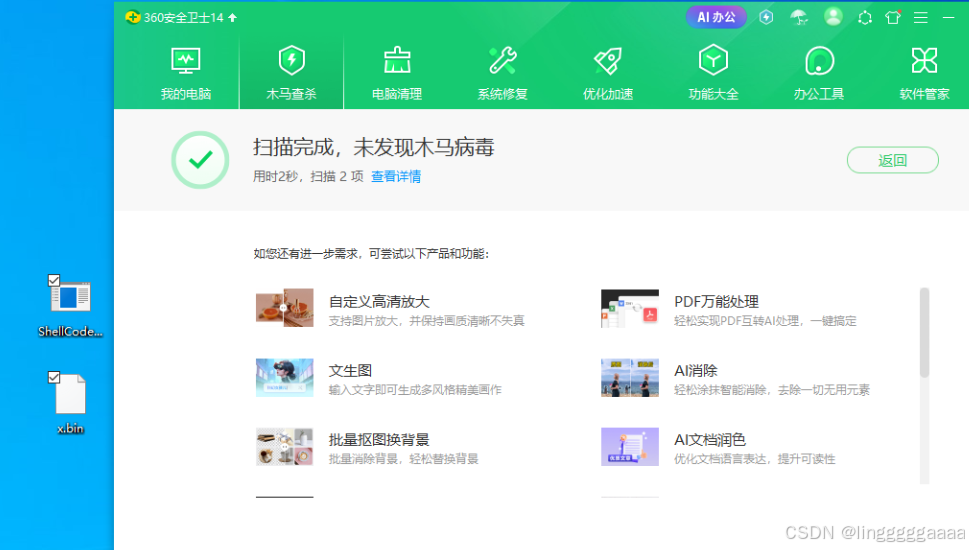Click the 批量抠图换背景 title text

379,440
